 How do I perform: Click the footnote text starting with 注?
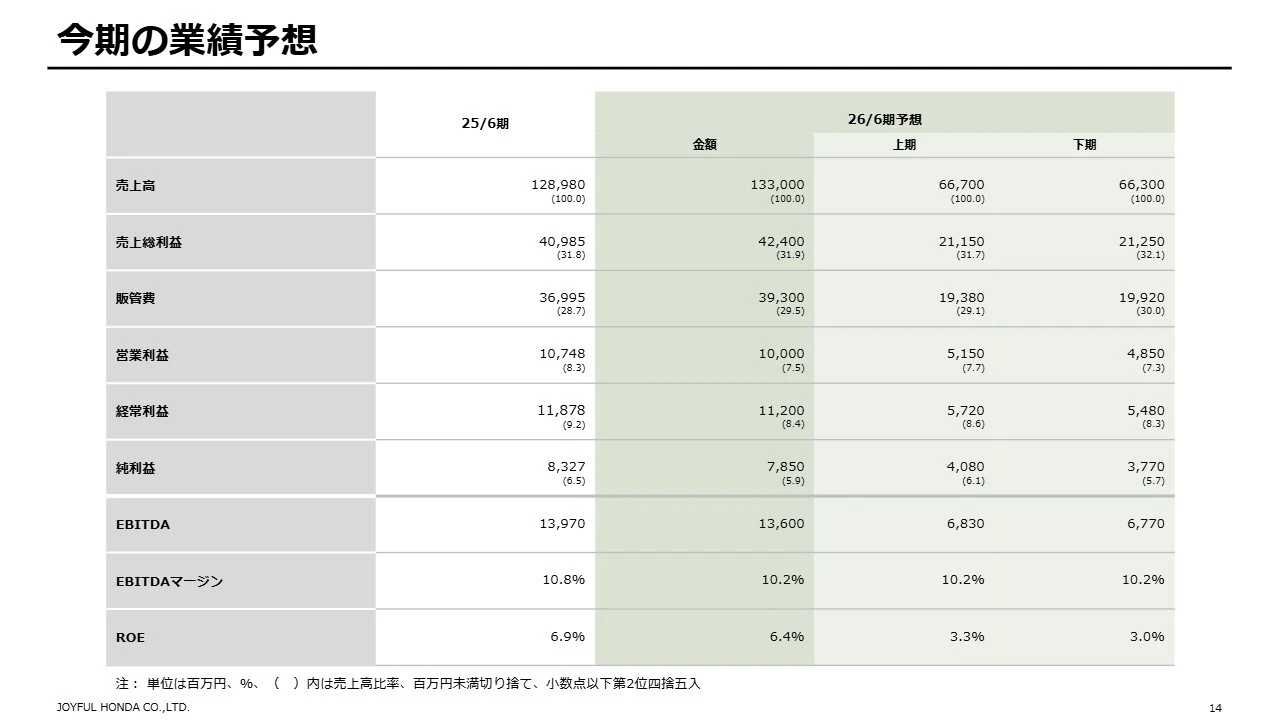pos(408,684)
